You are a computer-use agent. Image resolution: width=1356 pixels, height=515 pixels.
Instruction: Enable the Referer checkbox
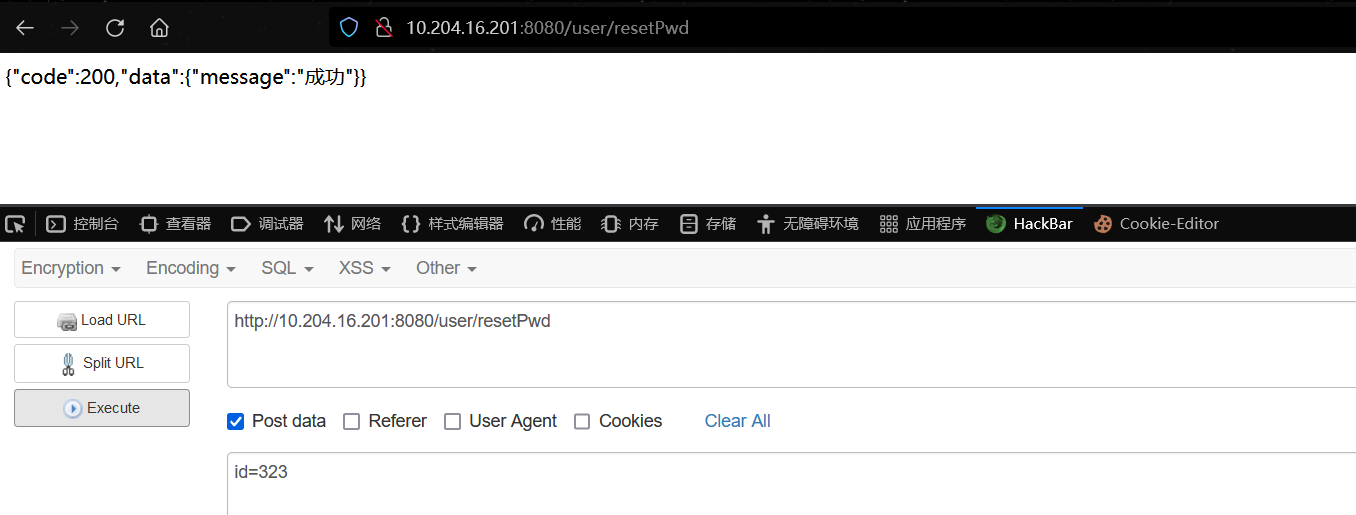pyautogui.click(x=351, y=421)
